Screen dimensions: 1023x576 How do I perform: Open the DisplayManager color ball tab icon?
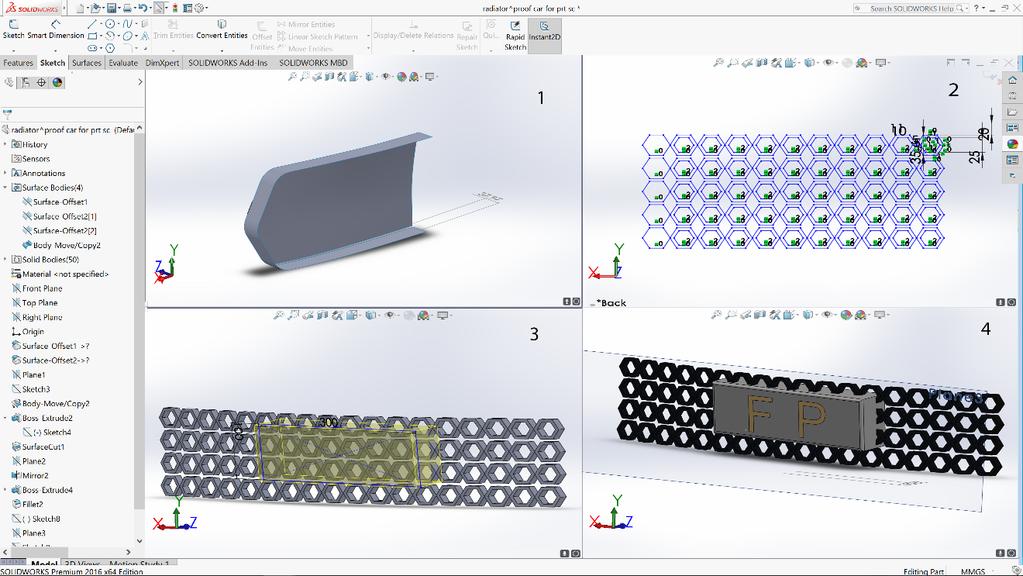(x=57, y=82)
